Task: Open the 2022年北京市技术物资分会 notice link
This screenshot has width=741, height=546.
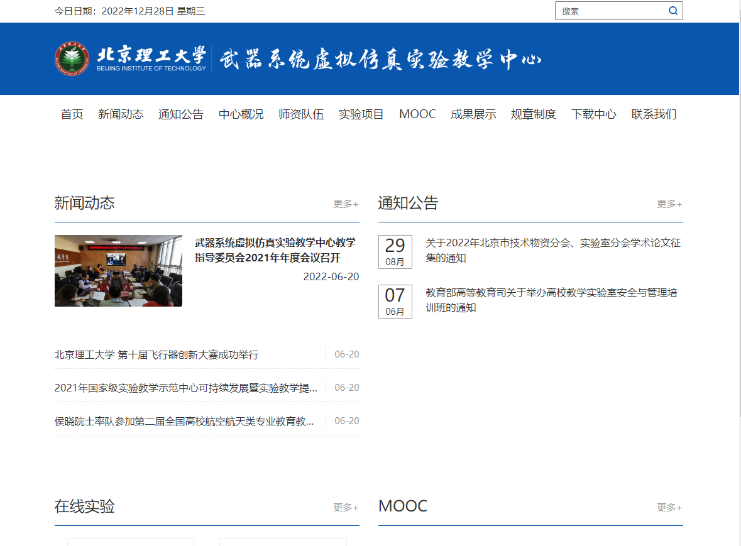Action: pyautogui.click(x=553, y=250)
